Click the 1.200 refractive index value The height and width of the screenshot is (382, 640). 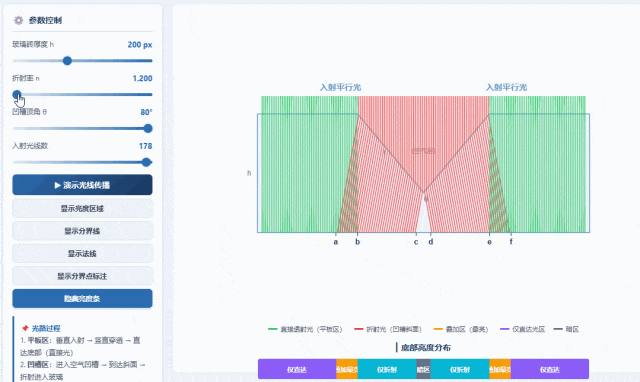pos(142,78)
